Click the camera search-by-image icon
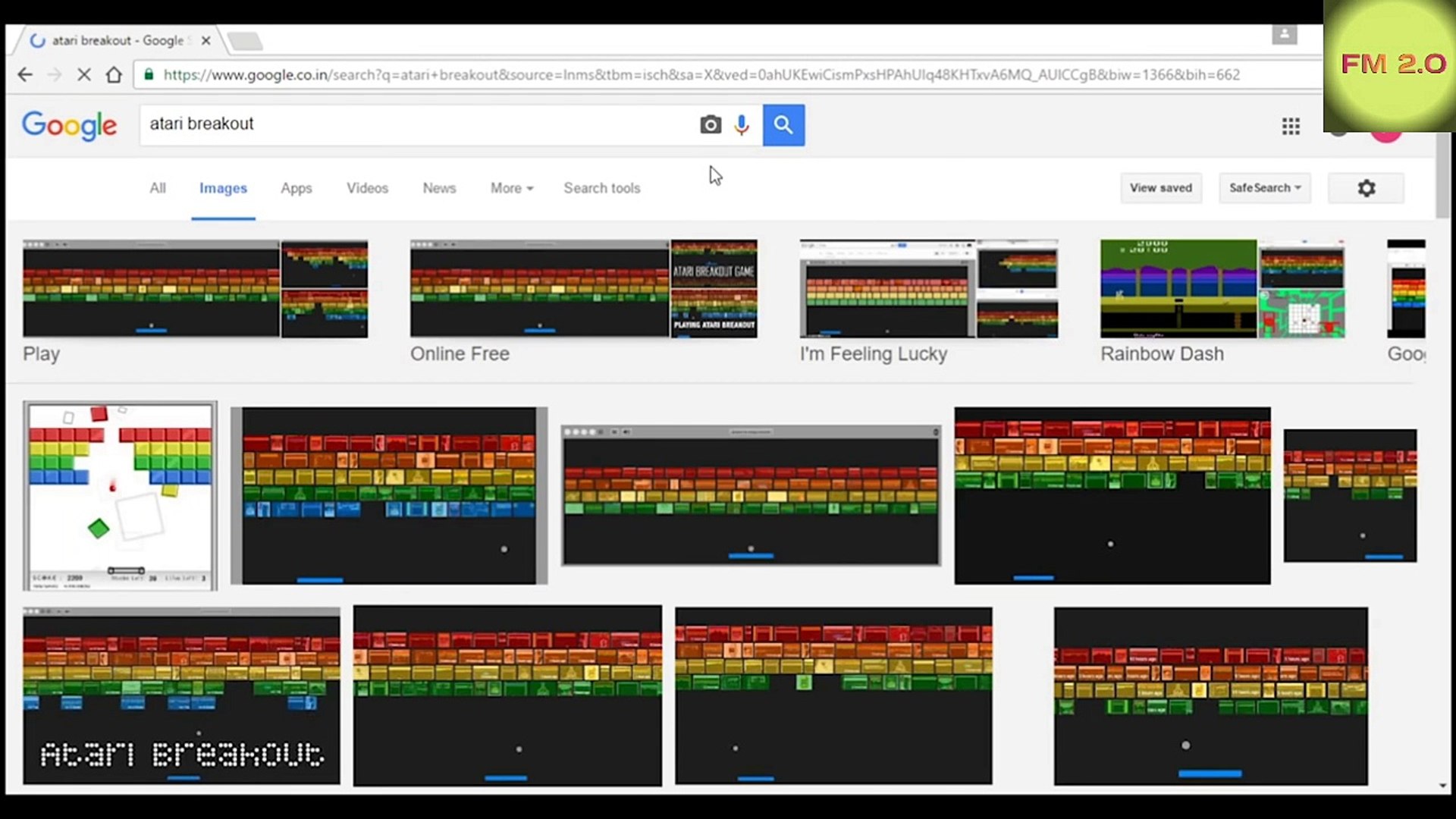 710,124
